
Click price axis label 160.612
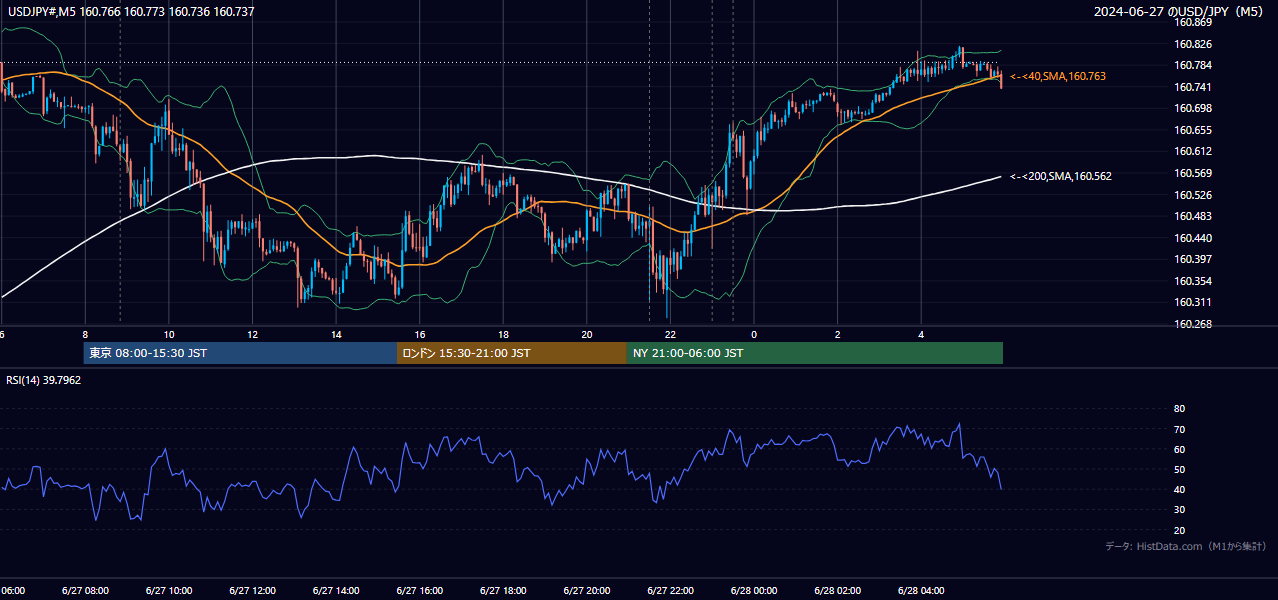tap(1193, 151)
